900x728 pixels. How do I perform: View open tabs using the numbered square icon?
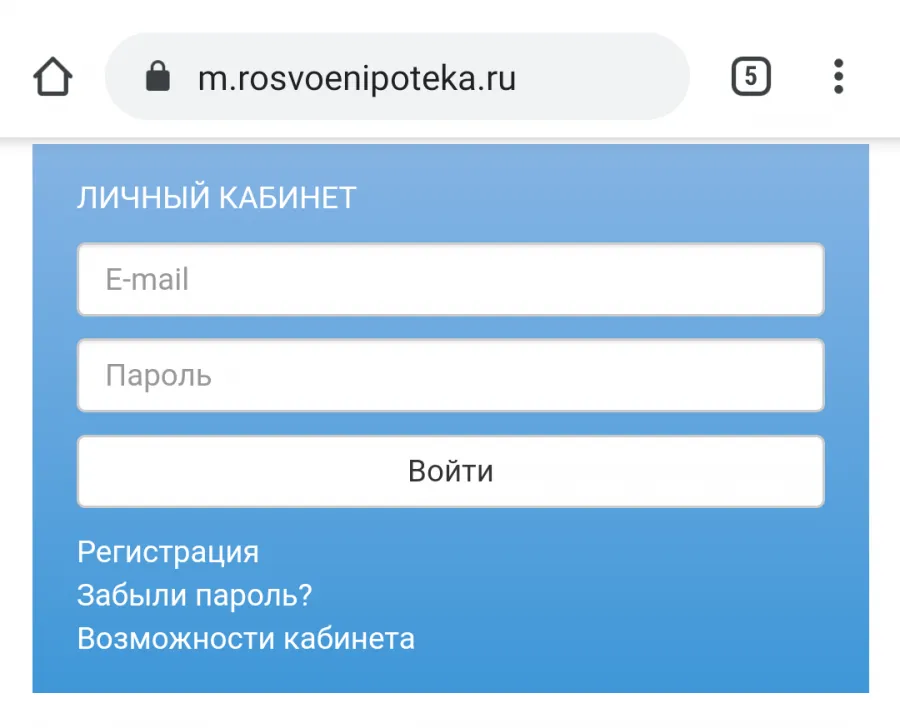pyautogui.click(x=751, y=76)
